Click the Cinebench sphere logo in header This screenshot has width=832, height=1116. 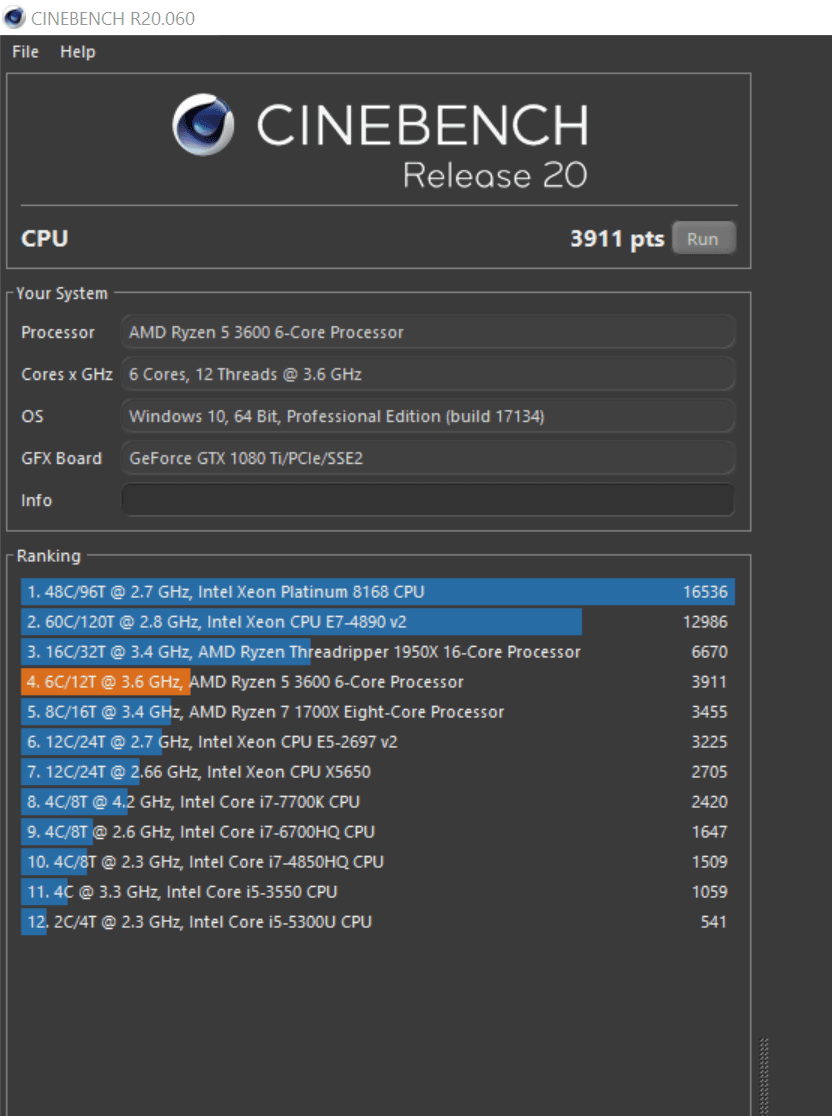click(x=203, y=126)
